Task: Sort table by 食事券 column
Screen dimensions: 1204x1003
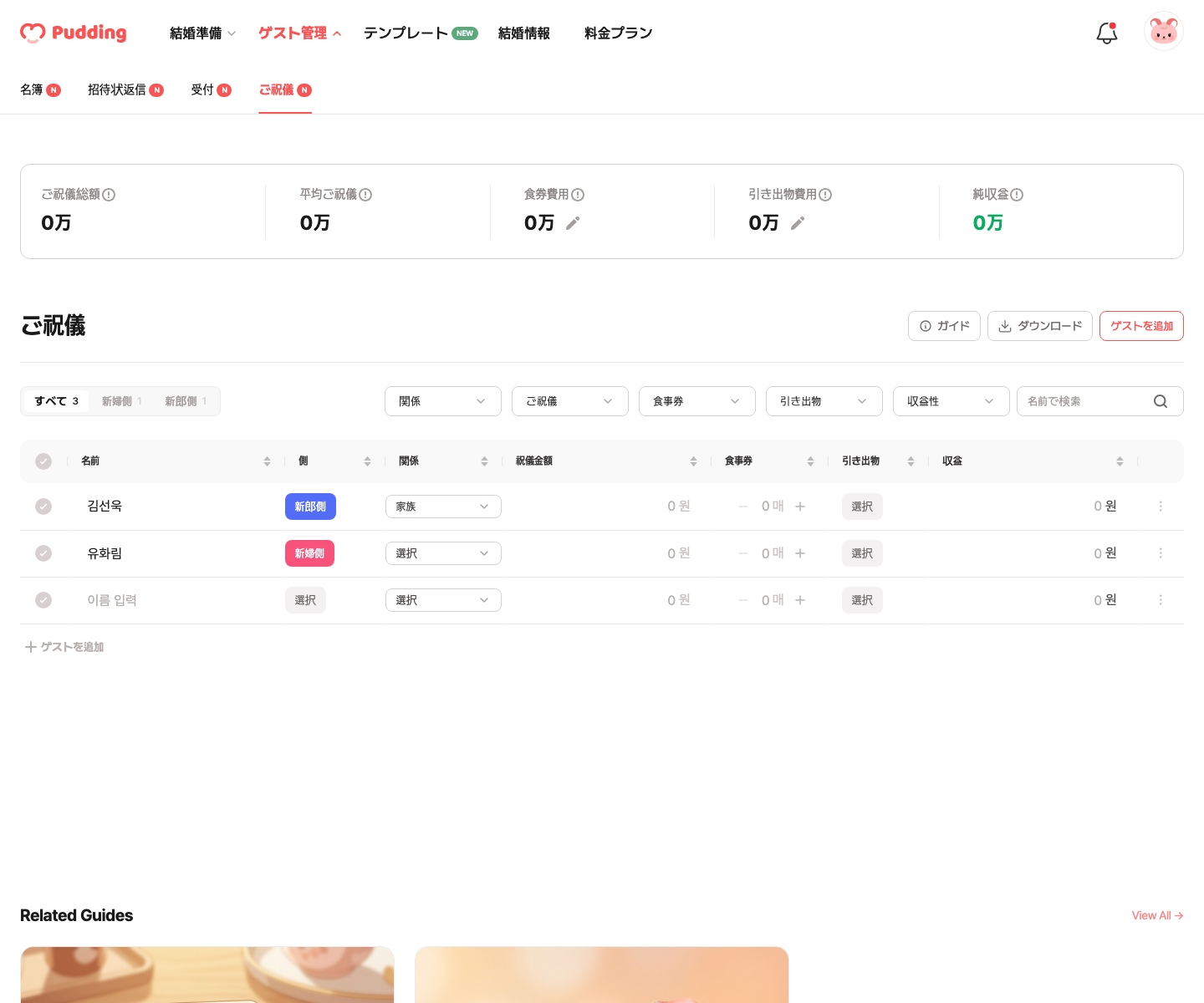Action: point(810,461)
